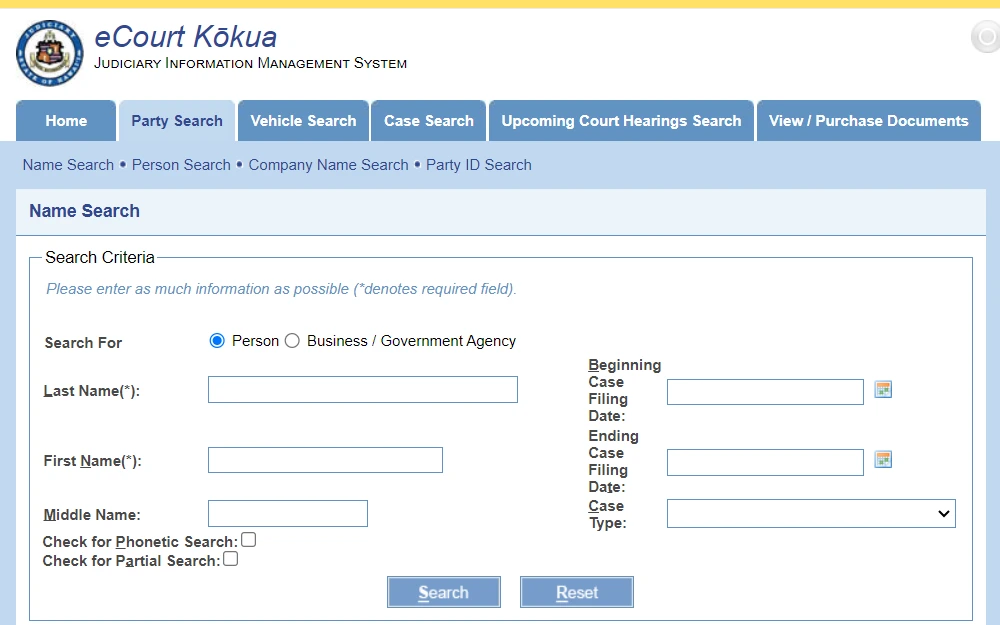
Task: Focus the Middle Name input field
Action: (x=288, y=513)
